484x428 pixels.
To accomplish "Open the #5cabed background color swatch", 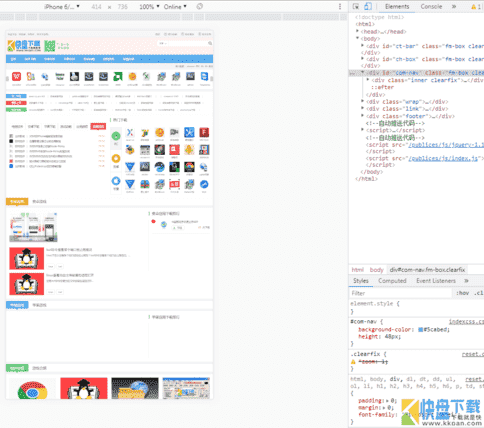I will (421, 329).
